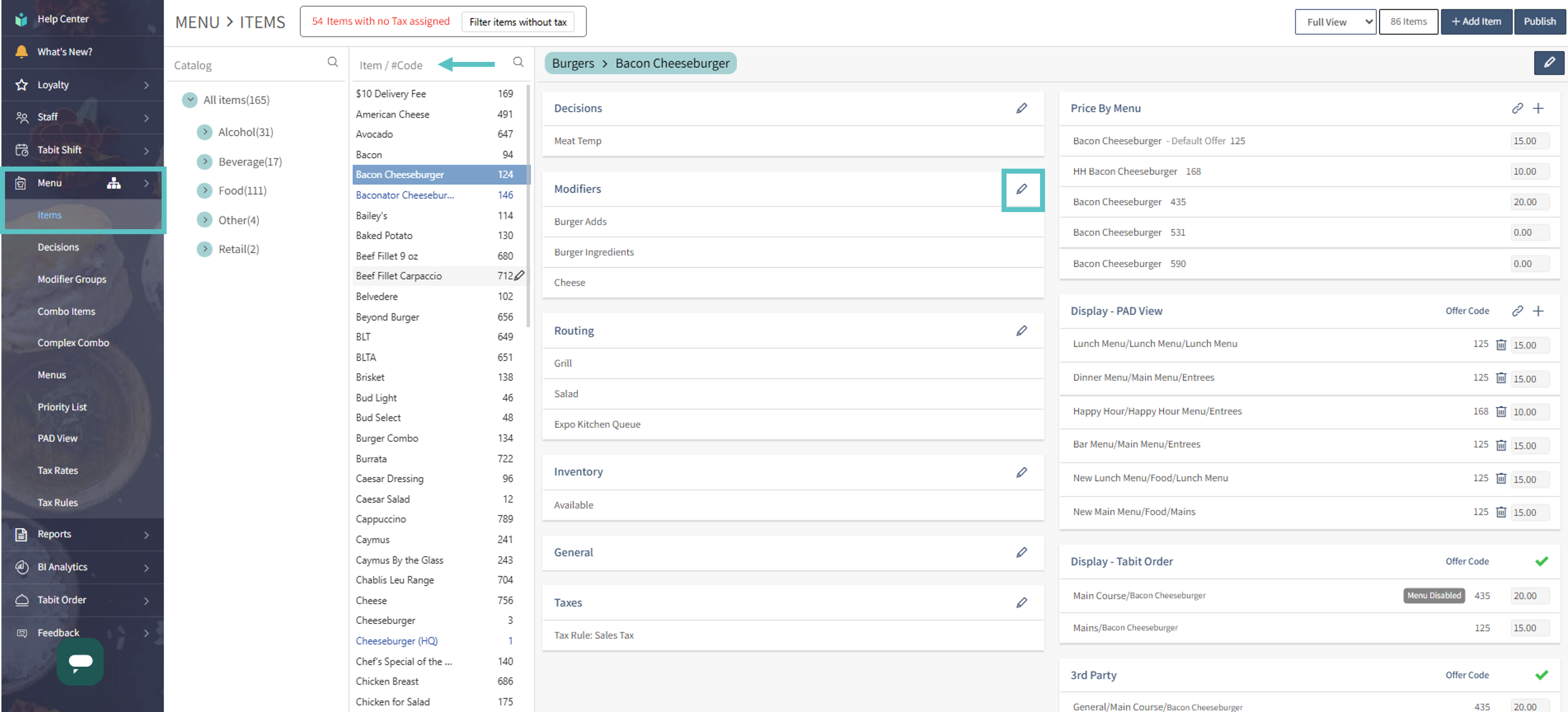Image resolution: width=1568 pixels, height=712 pixels.
Task: Click the Catalog search magnifier icon
Action: 332,62
